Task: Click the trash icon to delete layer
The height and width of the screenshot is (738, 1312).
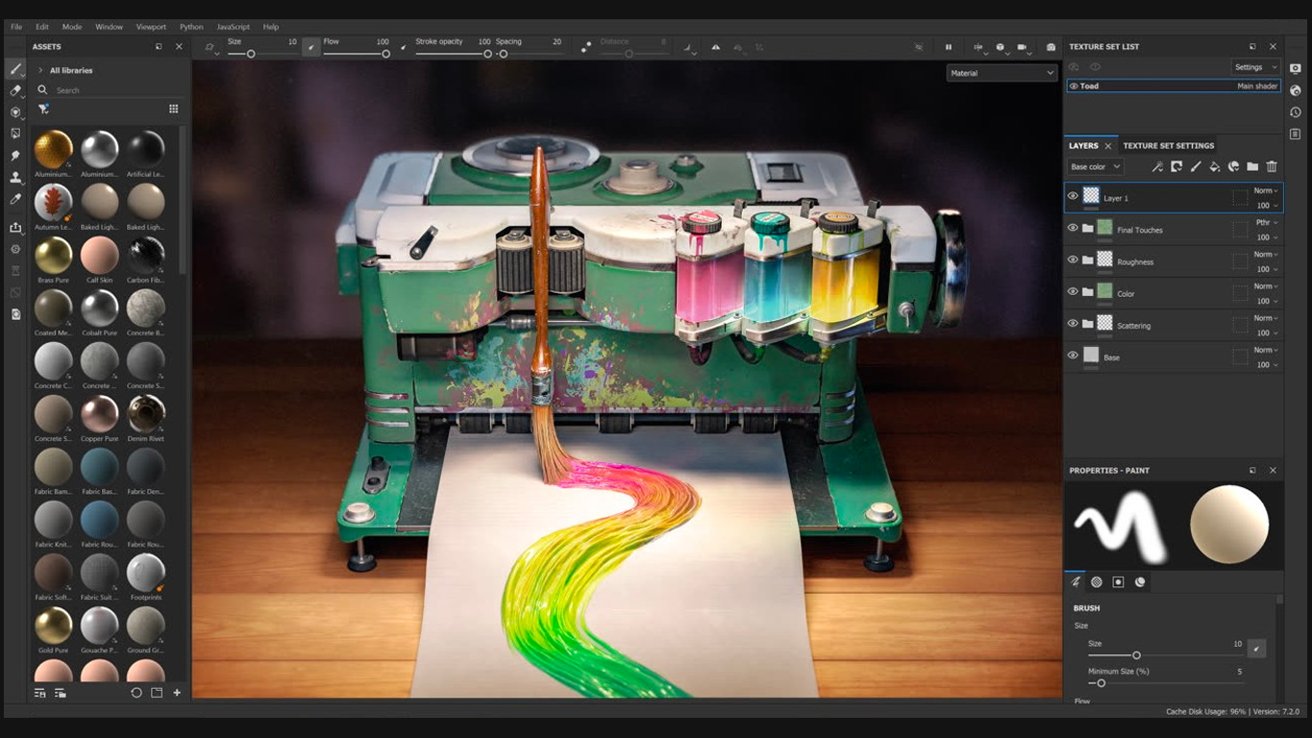Action: [1272, 167]
